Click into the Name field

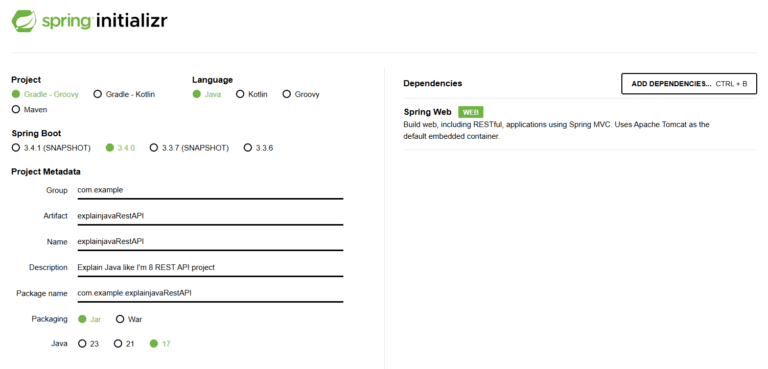tap(210, 242)
